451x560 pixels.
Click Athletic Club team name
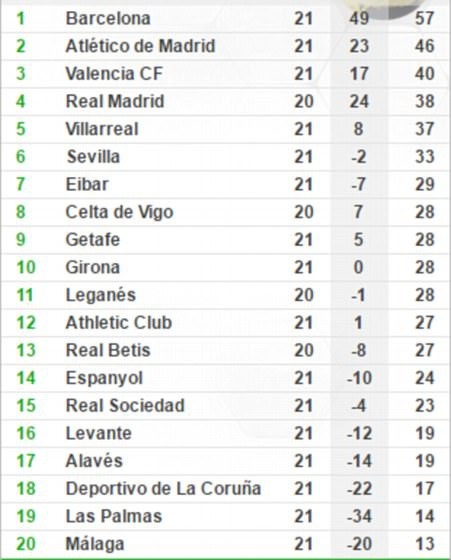pos(119,322)
